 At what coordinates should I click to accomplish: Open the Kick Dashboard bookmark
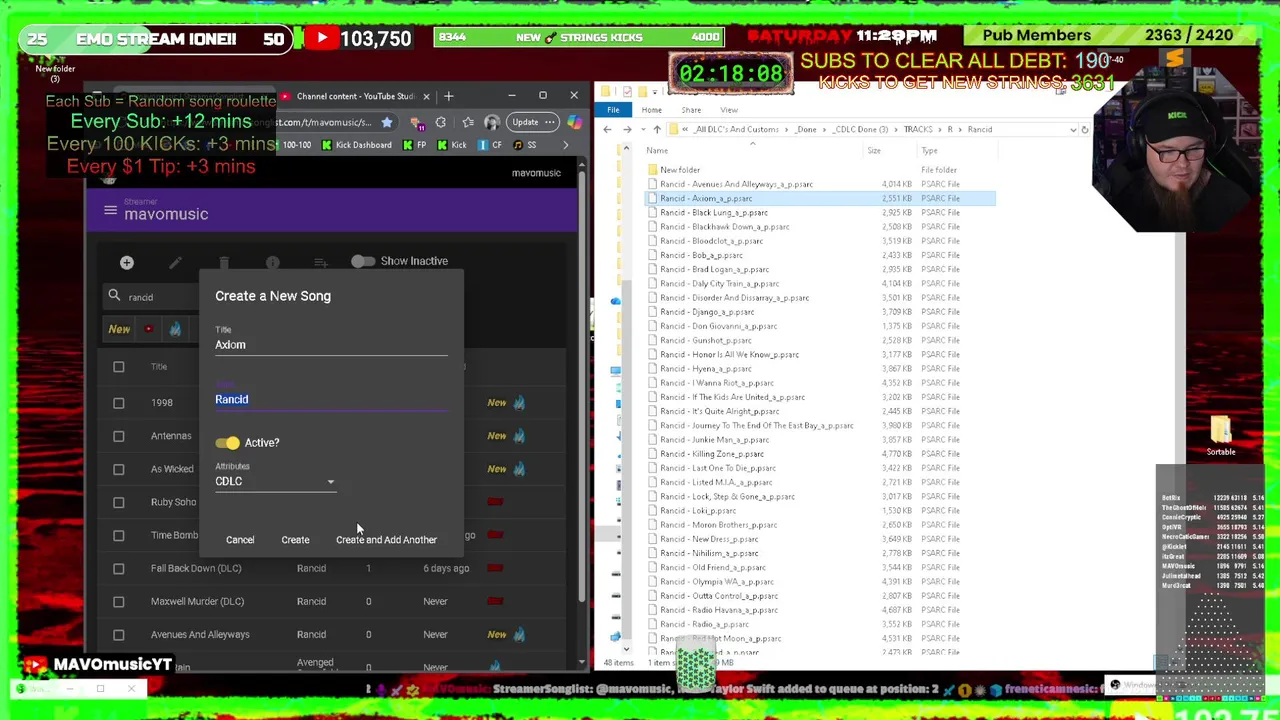pyautogui.click(x=356, y=145)
